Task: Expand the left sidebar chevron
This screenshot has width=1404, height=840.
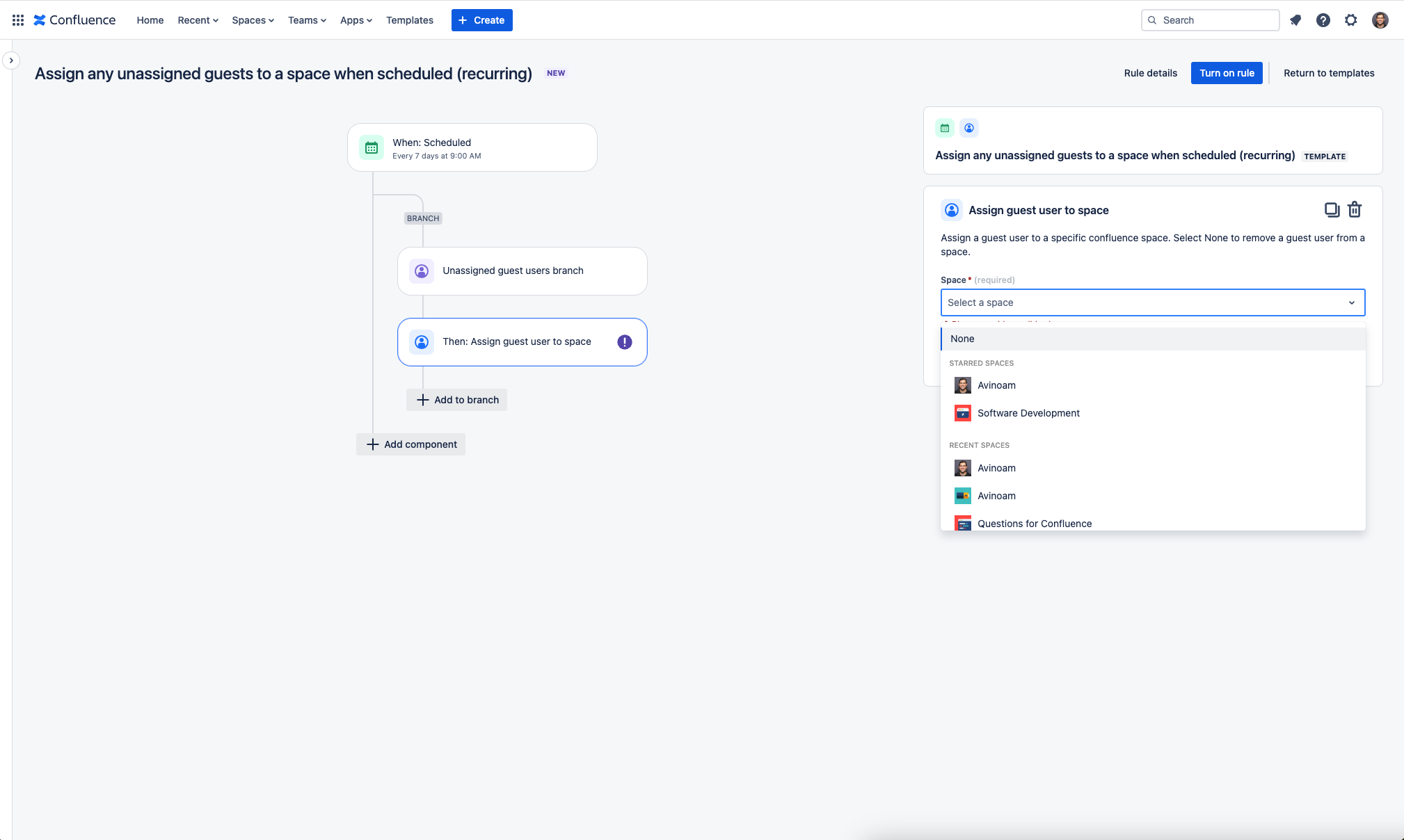Action: 11,60
